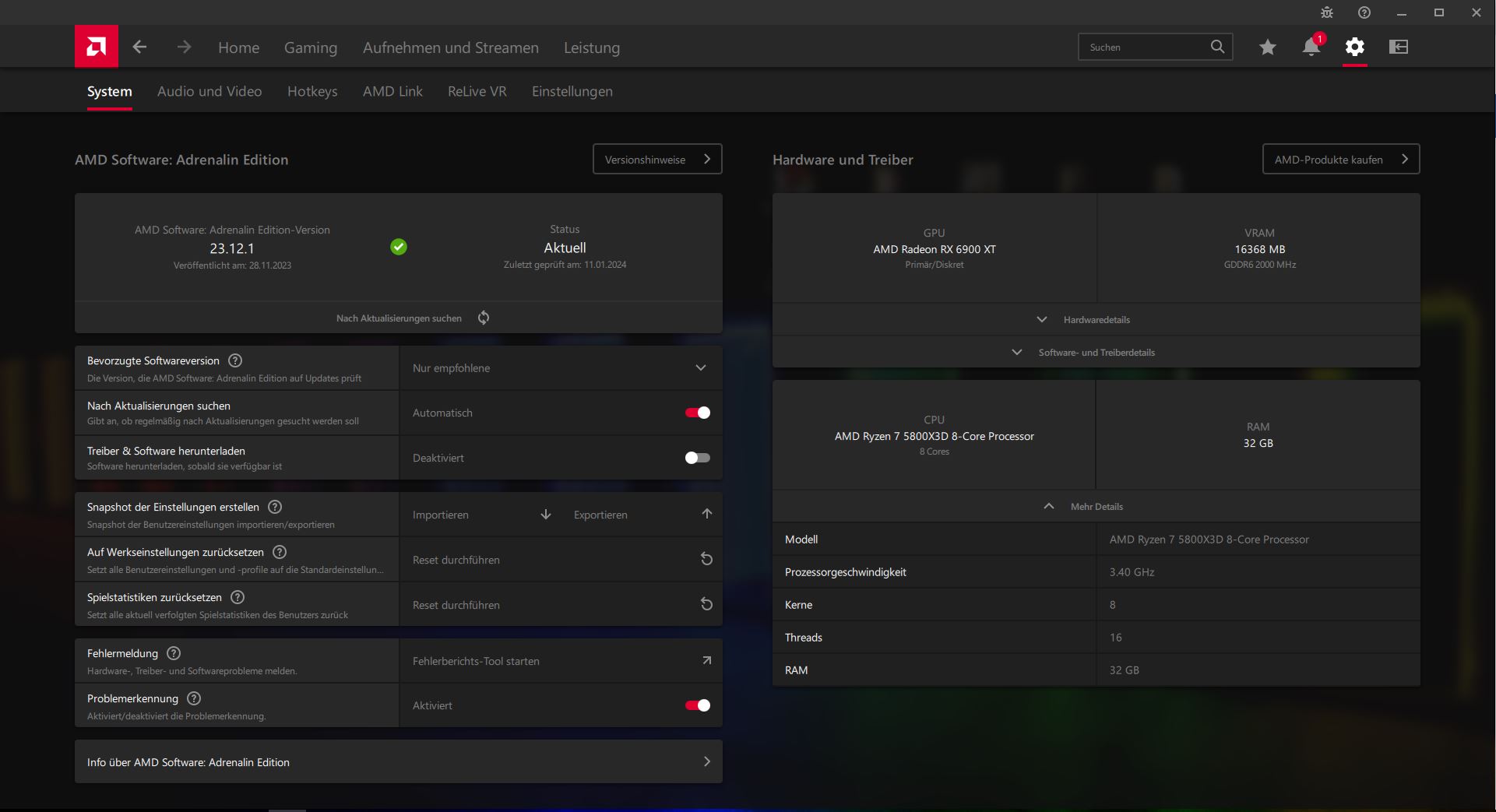This screenshot has height=812, width=1496.
Task: Click Nach Aktualisierungen suchen text button
Action: (x=399, y=318)
